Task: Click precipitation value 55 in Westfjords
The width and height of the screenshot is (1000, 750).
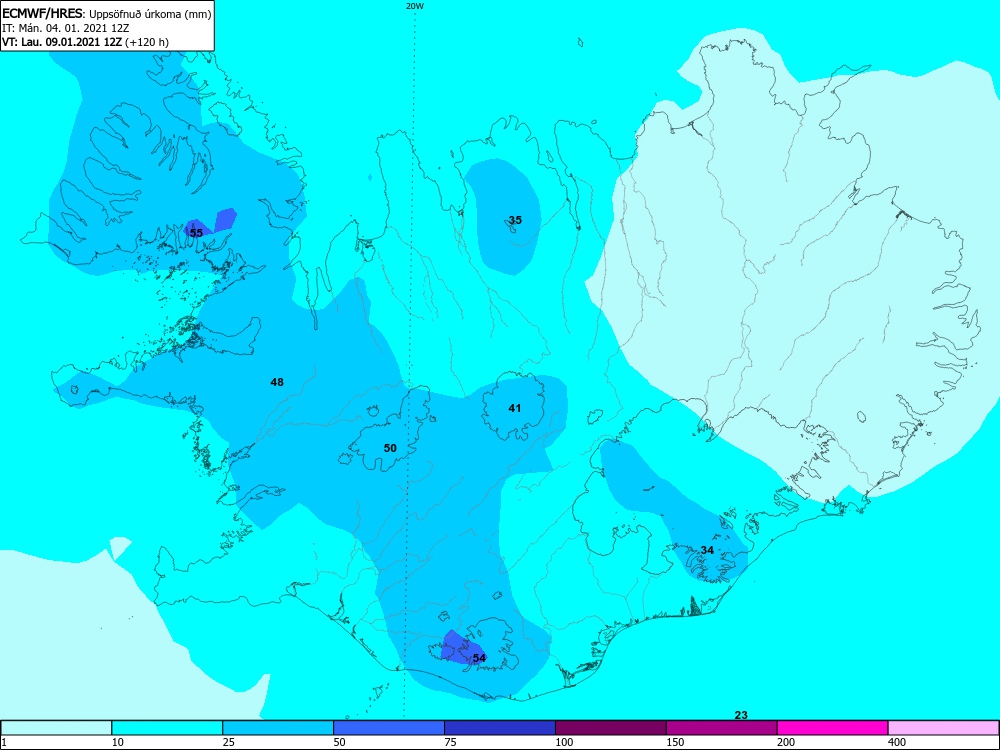Action: tap(196, 233)
